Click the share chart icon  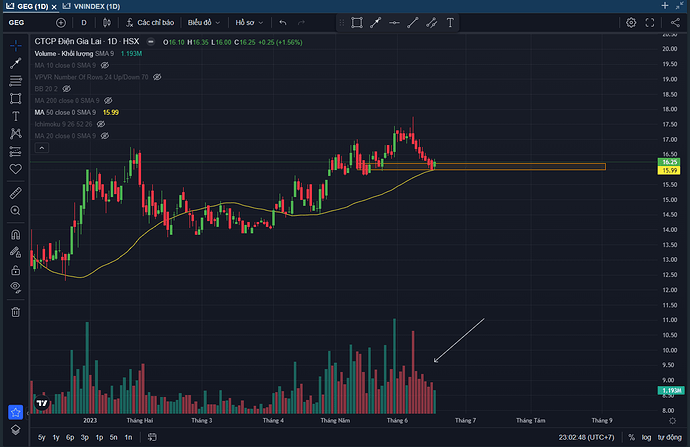pos(673,21)
